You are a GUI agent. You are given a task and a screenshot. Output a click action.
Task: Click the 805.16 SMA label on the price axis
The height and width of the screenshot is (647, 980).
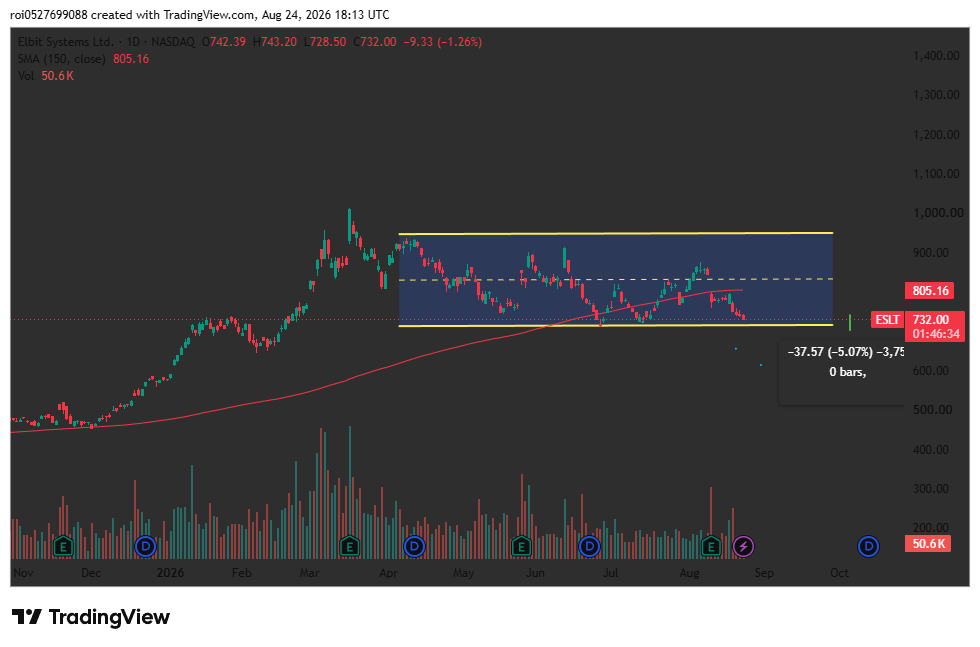pyautogui.click(x=930, y=291)
